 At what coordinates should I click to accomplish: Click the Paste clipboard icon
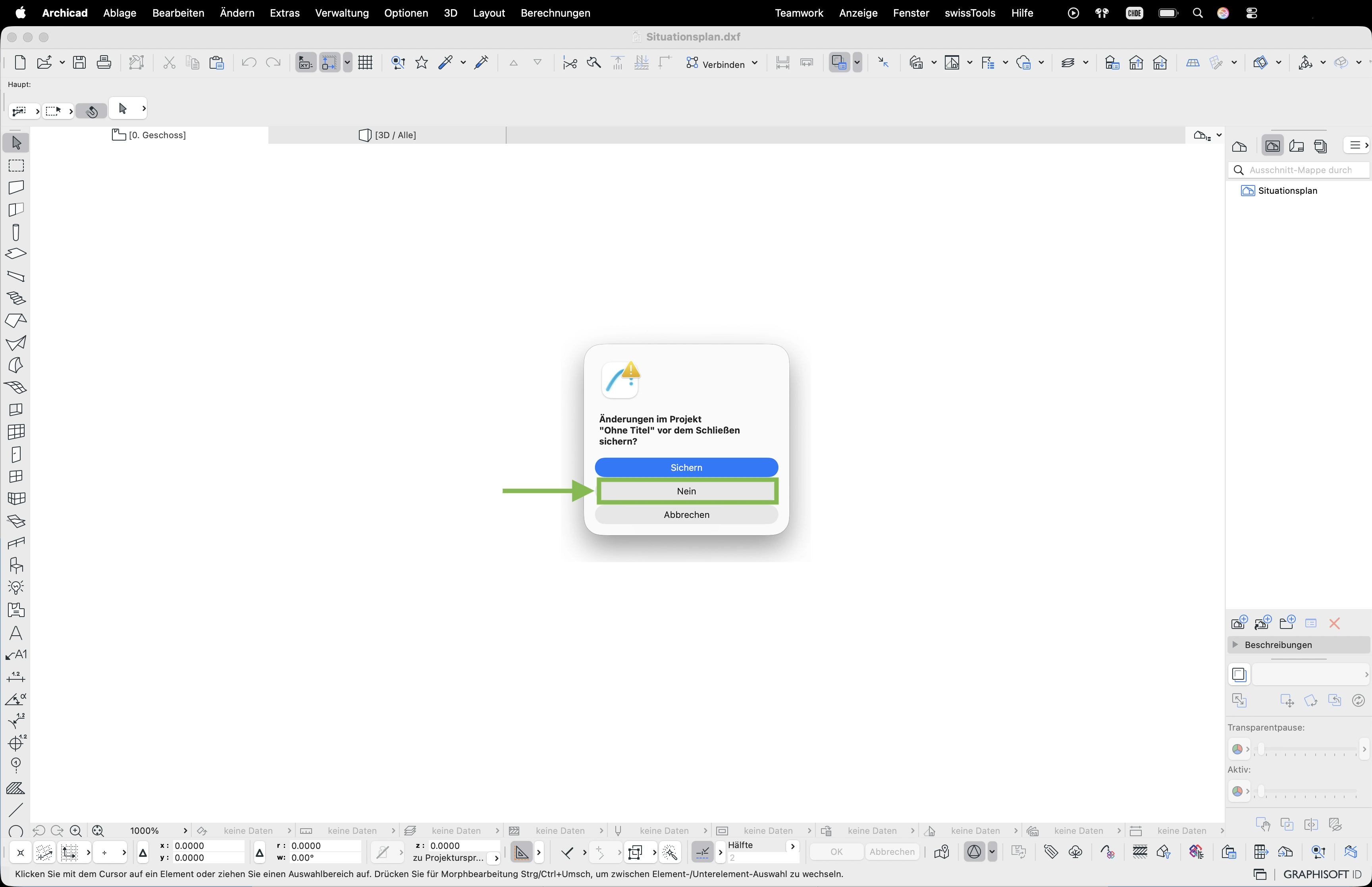tap(216, 62)
